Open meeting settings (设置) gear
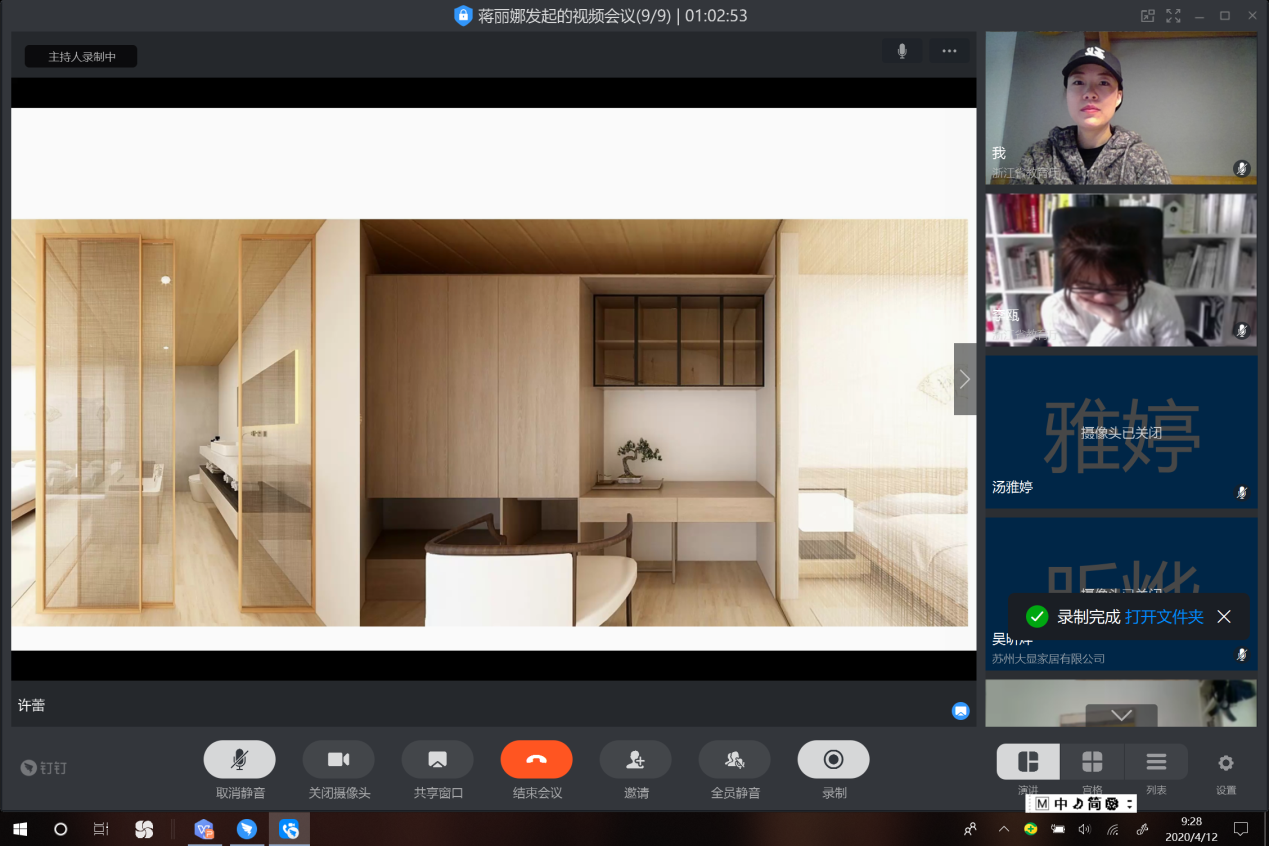The image size is (1269, 846). point(1225,763)
